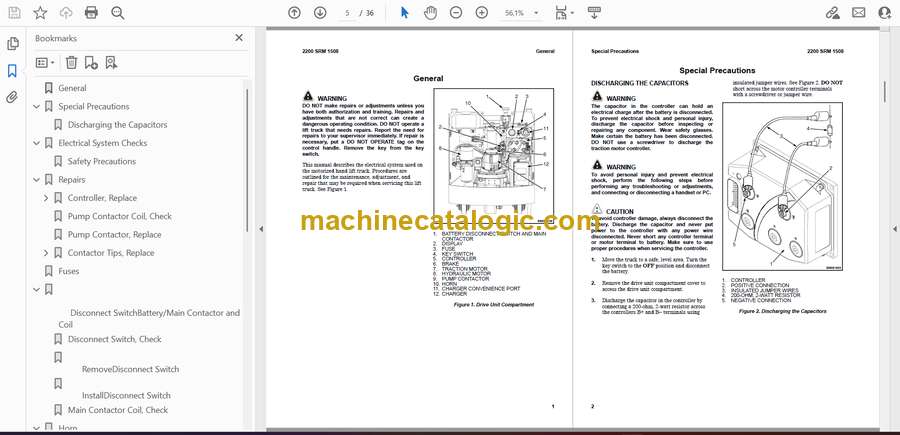Open Disconnect SwitchBattery/Main Contactor and Coil
This screenshot has width=900, height=435.
click(149, 319)
